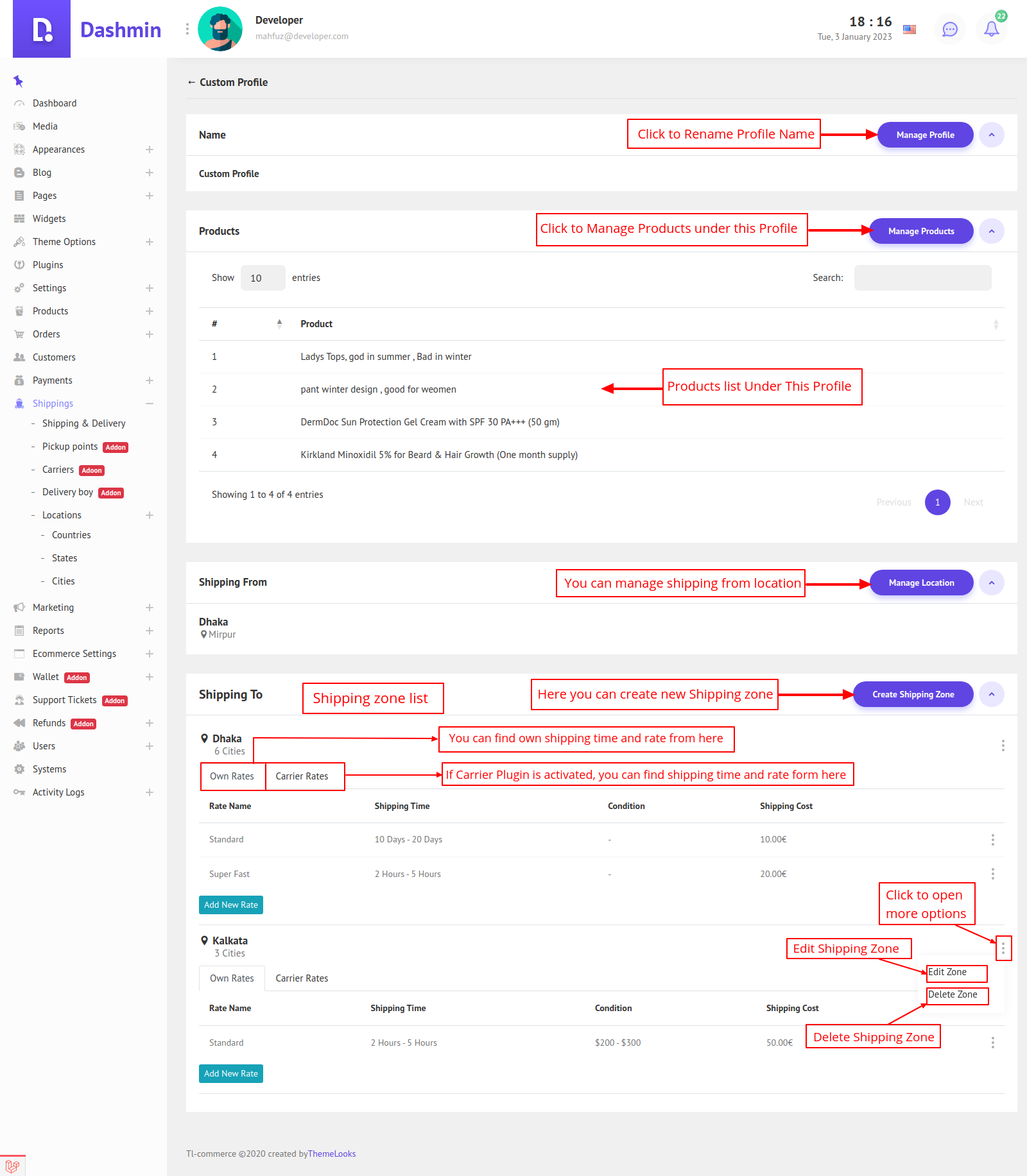This screenshot has height=1176, width=1027.
Task: Click the Dashmin logo icon
Action: (42, 29)
